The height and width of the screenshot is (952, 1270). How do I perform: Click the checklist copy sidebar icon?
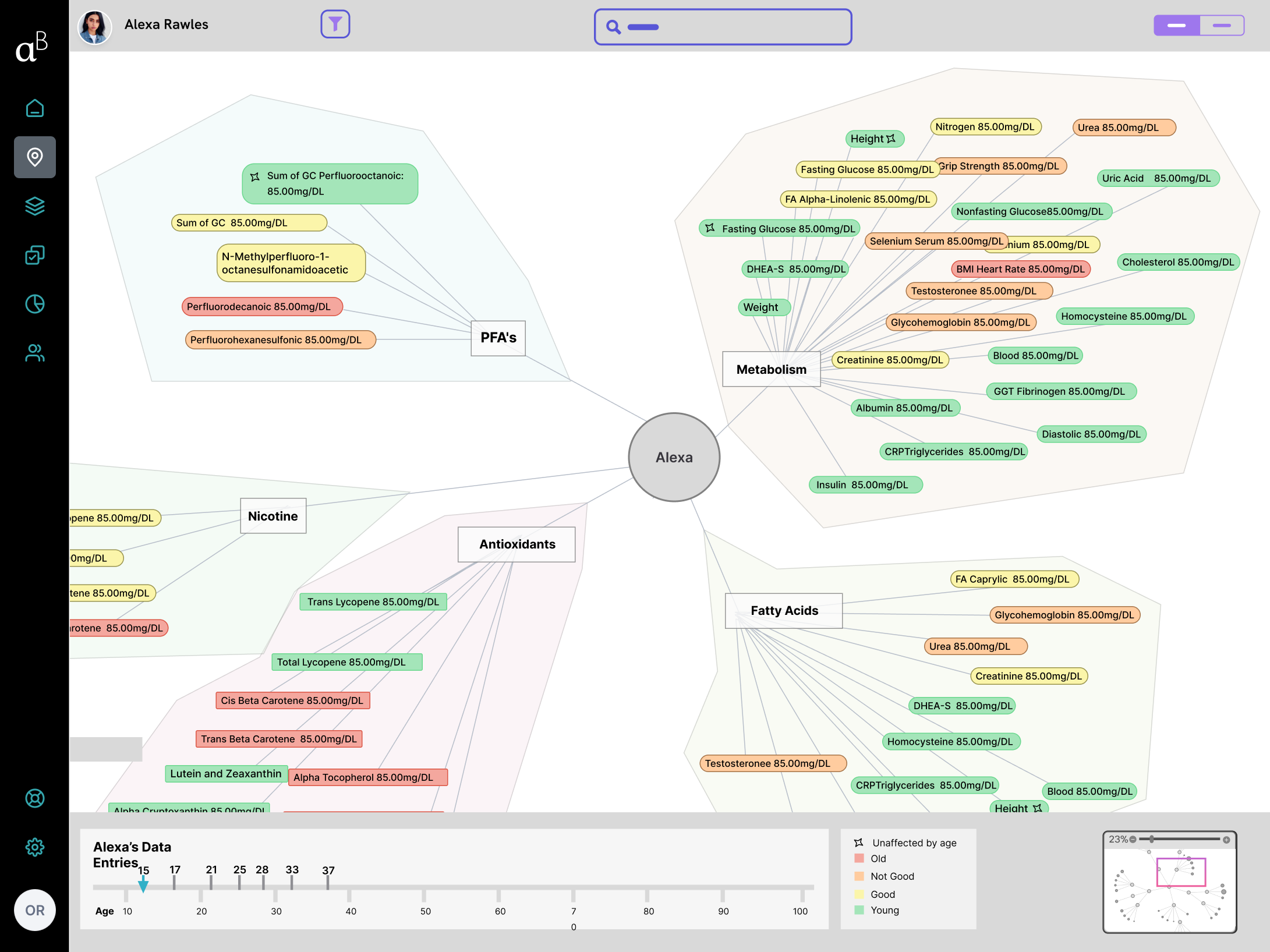click(x=35, y=255)
